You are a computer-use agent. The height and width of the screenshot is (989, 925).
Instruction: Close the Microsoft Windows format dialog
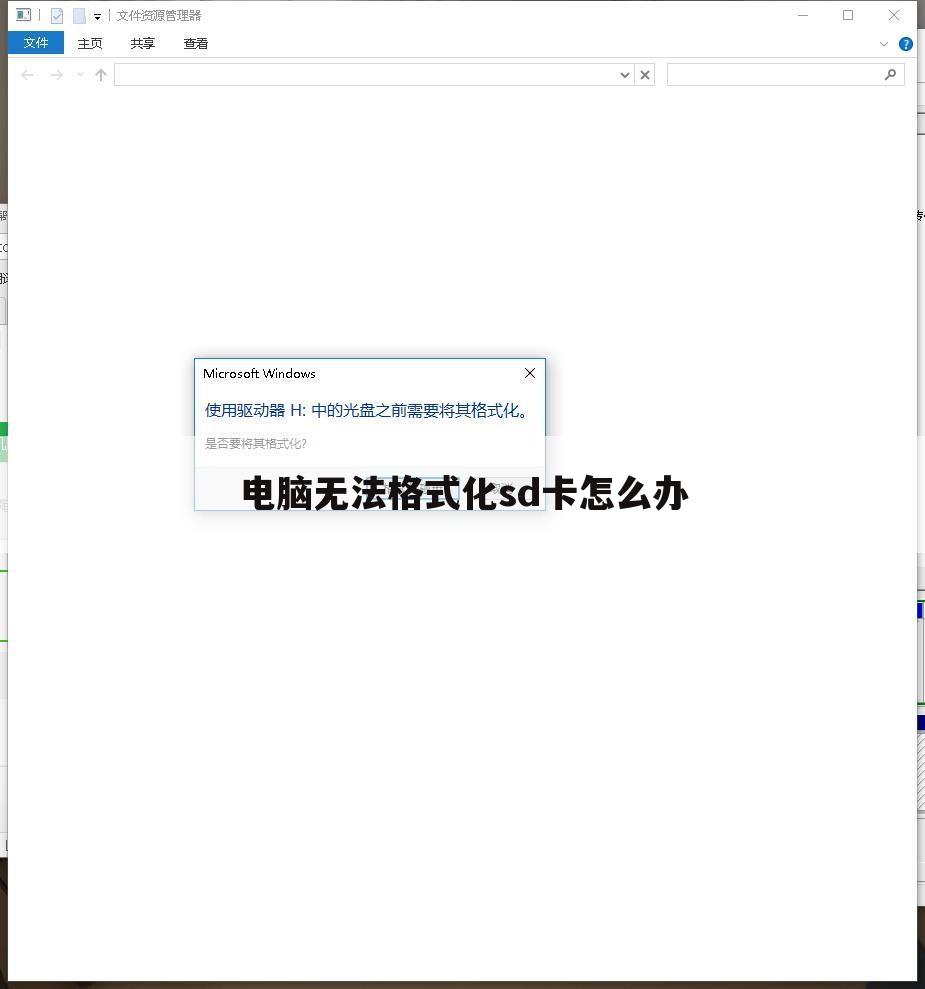(529, 373)
